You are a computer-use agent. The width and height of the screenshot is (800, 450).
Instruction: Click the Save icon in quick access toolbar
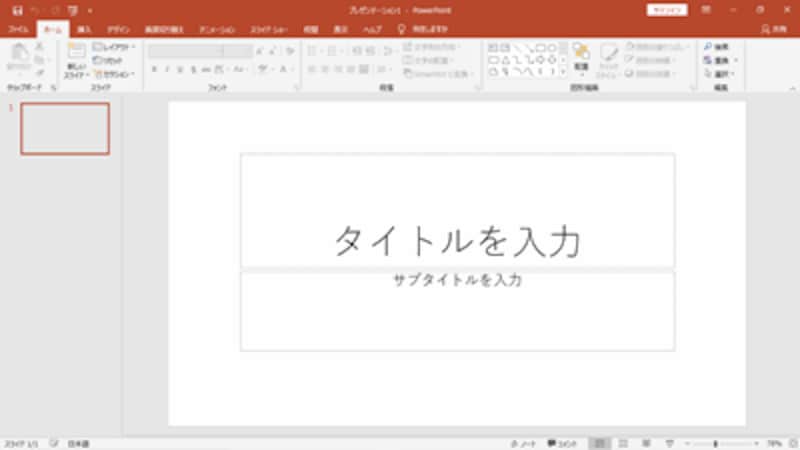click(x=17, y=10)
